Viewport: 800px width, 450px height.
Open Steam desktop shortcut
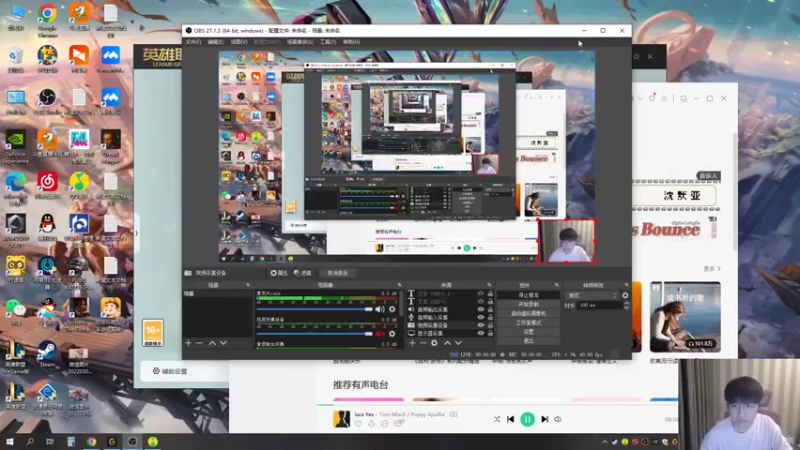click(x=47, y=355)
